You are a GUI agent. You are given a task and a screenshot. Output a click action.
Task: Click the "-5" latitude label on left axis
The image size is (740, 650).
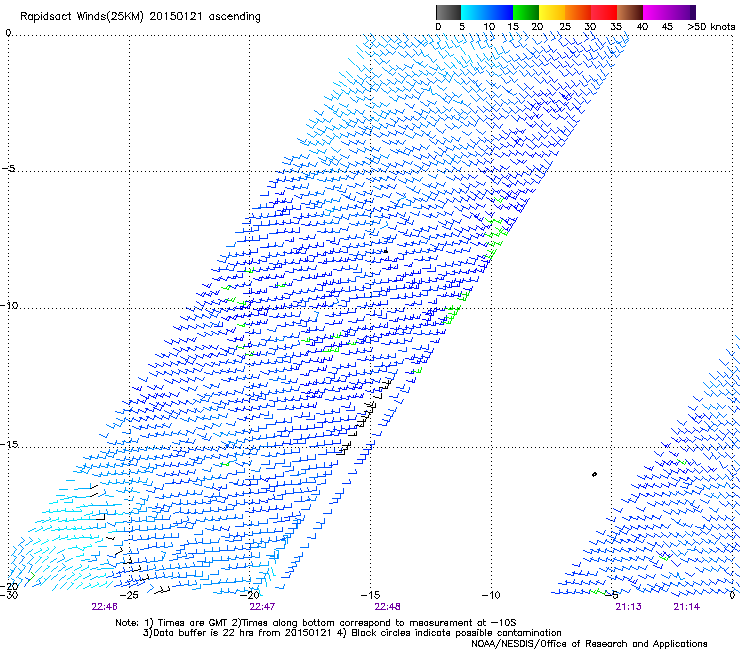[9, 168]
